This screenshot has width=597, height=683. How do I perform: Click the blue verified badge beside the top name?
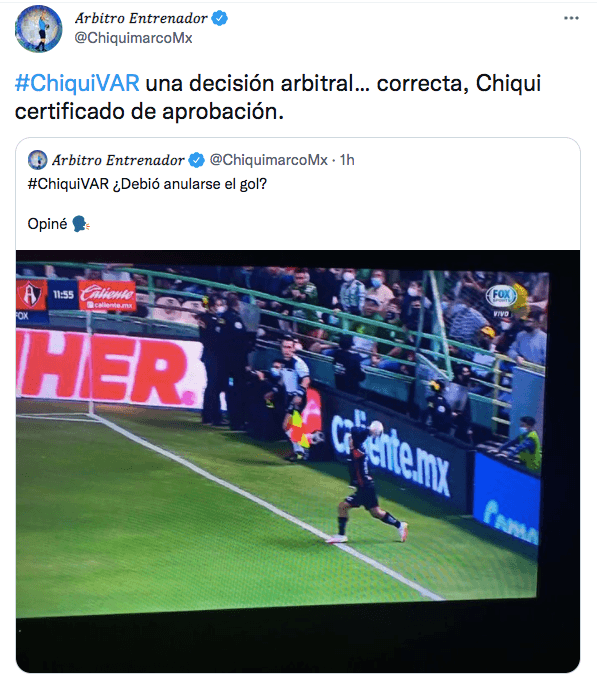(219, 18)
